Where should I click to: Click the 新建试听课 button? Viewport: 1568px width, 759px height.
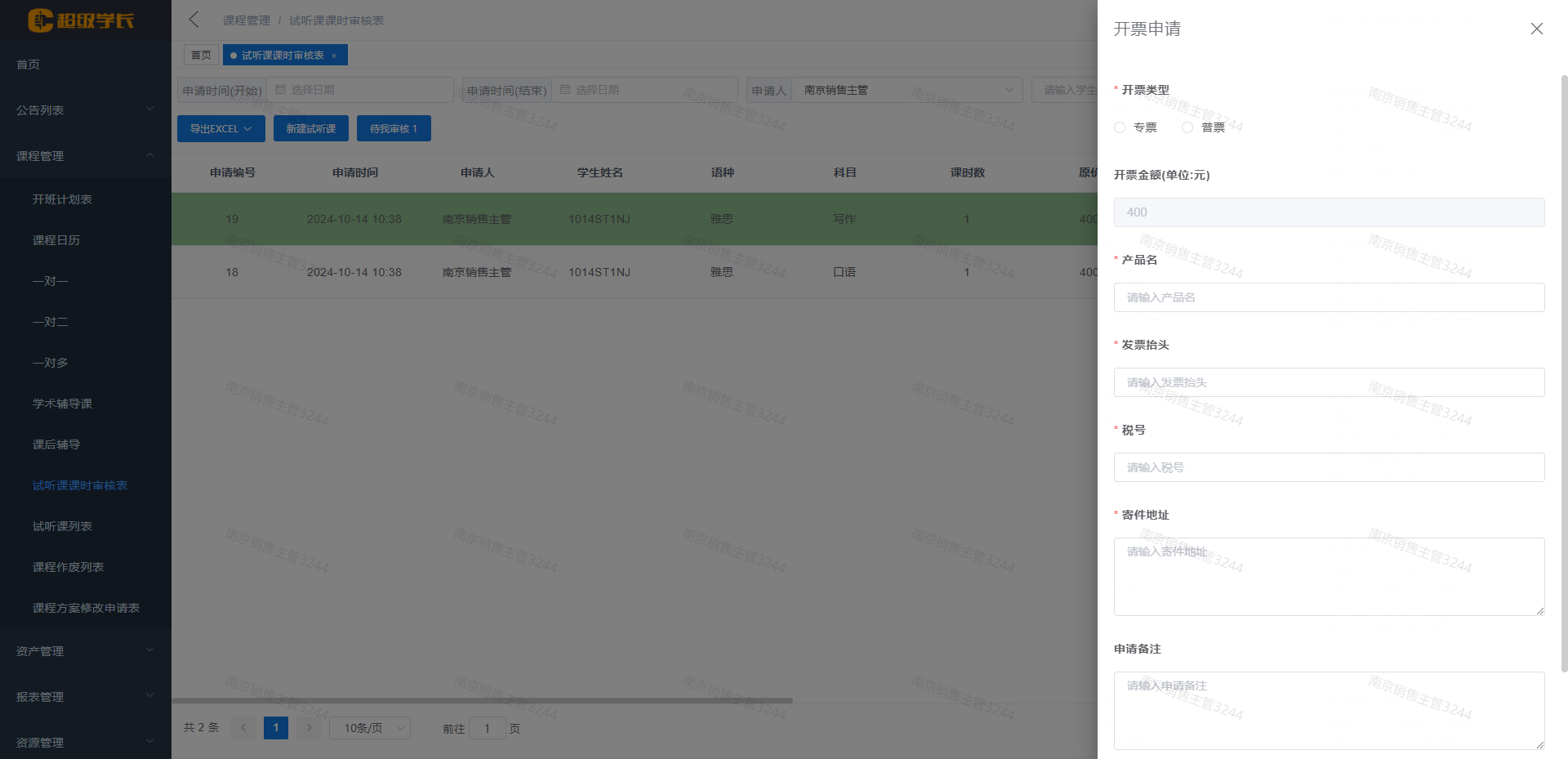tap(310, 128)
